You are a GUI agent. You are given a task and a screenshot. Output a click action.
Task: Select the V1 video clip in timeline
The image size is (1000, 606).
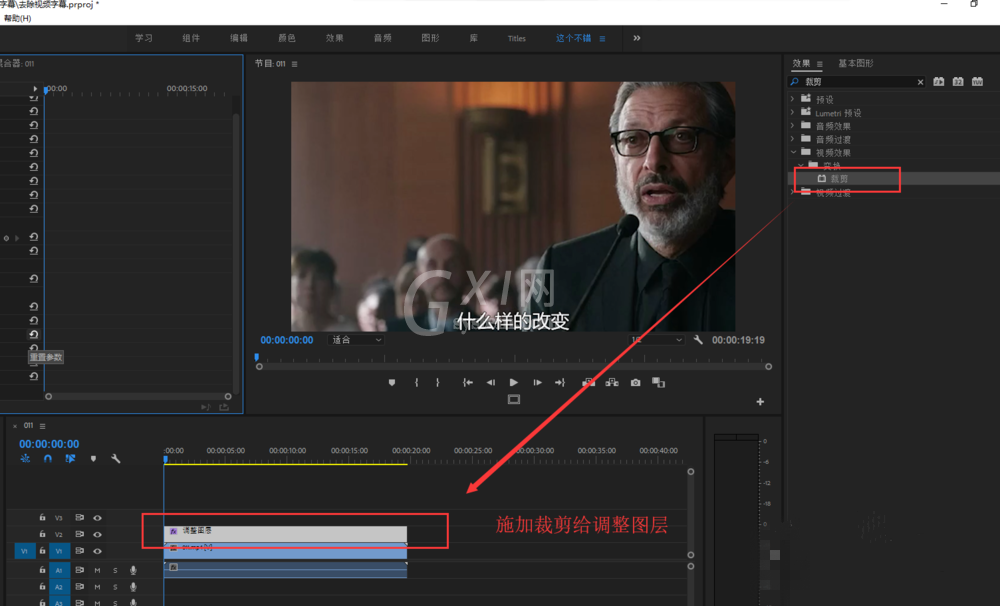[286, 551]
